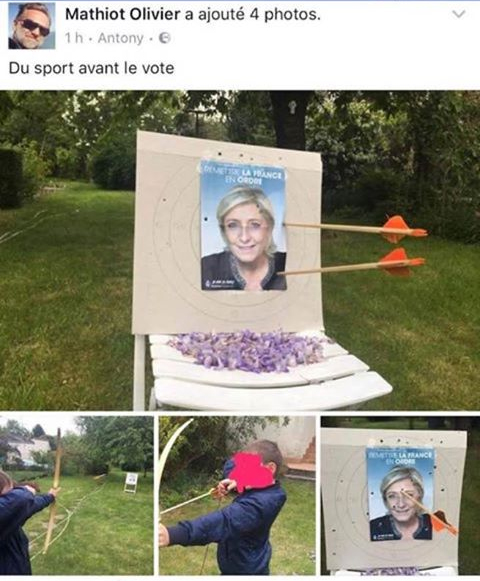
Task: Click the purple flower petals on the chair
Action: (x=246, y=350)
